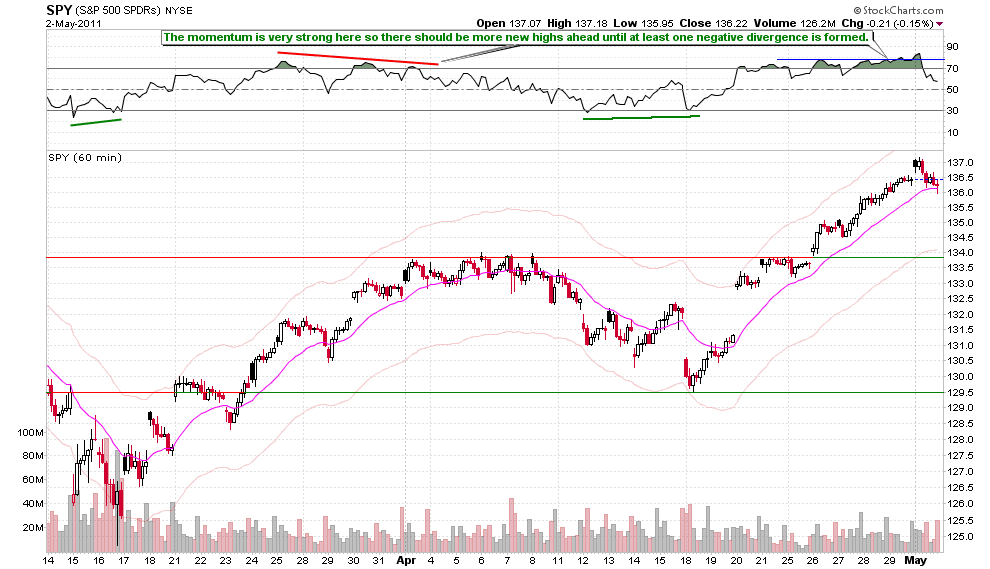
Task: Click the Apr date axis label
Action: coord(406,560)
